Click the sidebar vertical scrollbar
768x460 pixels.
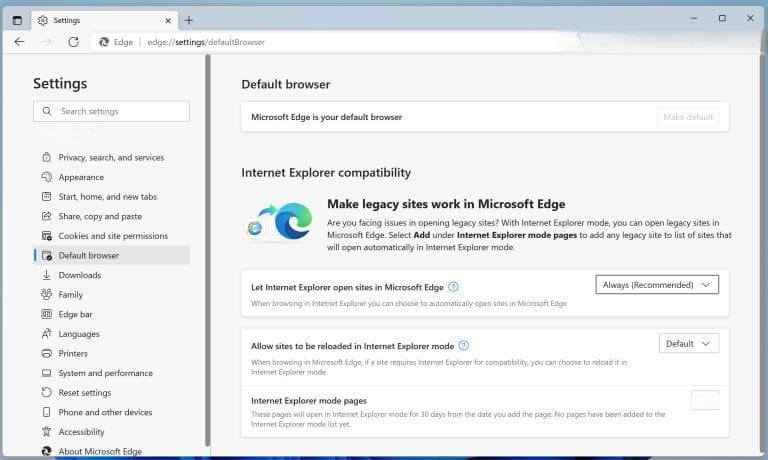pos(208,250)
